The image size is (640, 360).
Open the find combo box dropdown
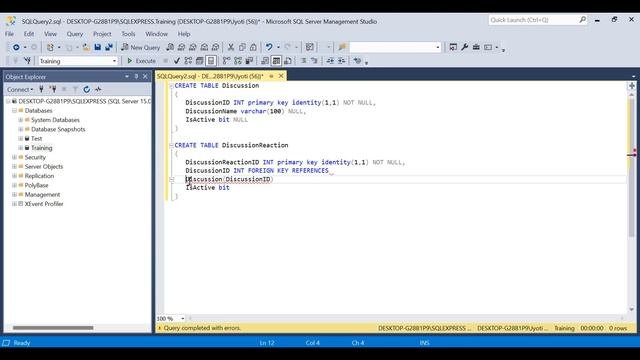tap(438, 47)
